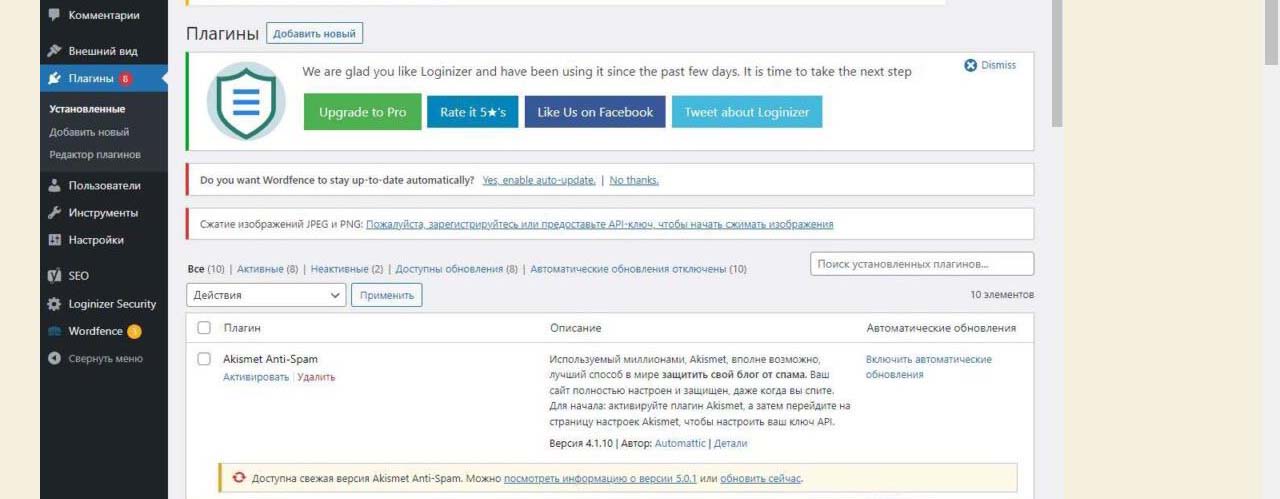This screenshot has height=499, width=1280.
Task: Focus the plugin search input field
Action: tap(921, 264)
